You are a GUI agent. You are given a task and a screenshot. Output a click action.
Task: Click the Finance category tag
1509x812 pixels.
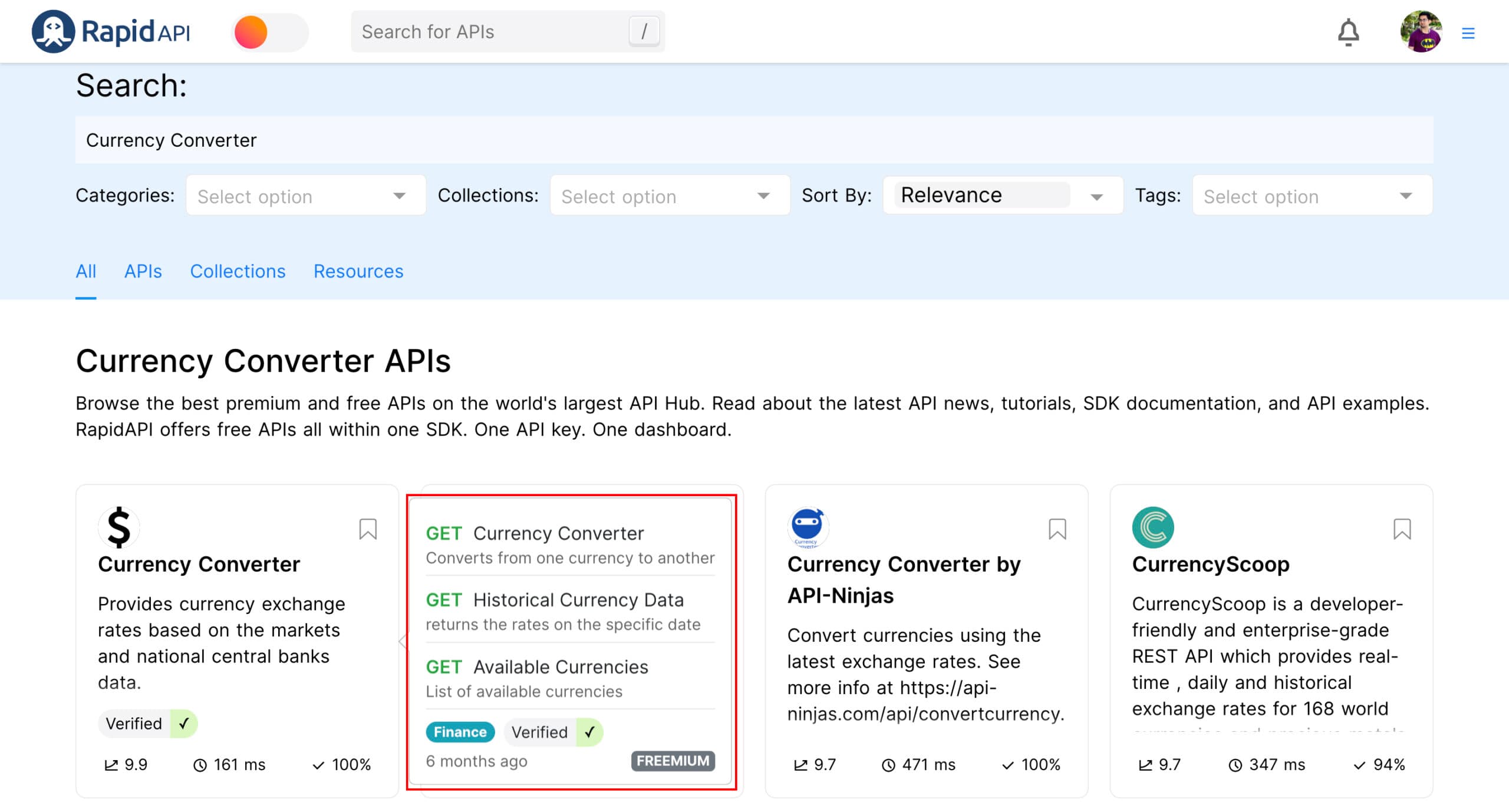pos(460,731)
